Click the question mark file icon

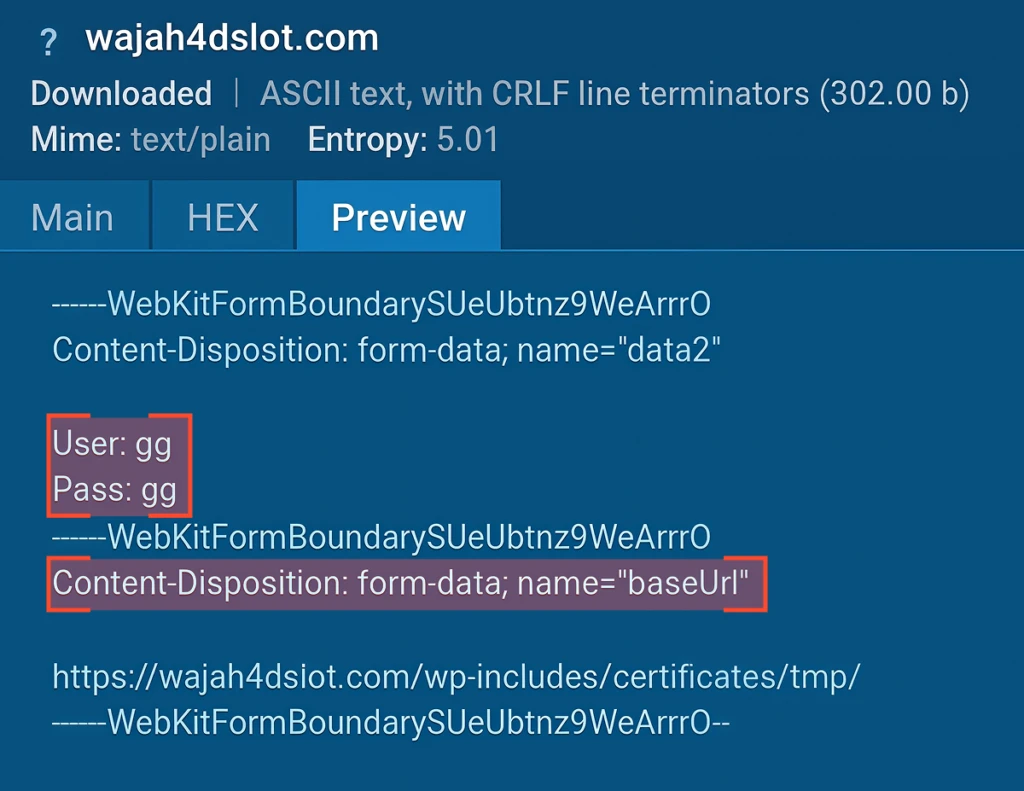tap(47, 42)
